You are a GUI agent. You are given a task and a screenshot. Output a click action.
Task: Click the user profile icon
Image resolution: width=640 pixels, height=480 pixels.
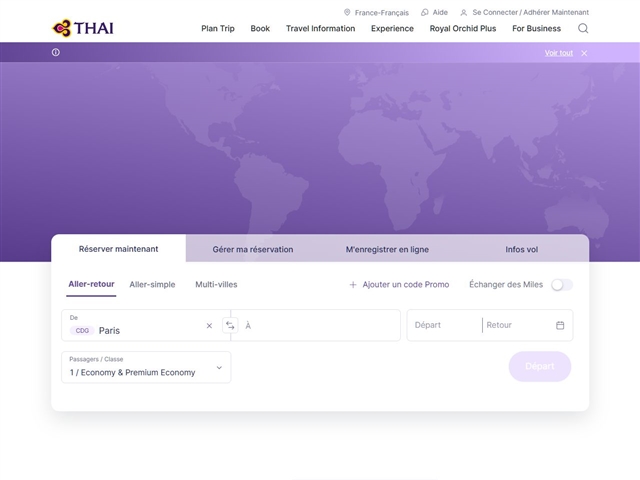point(464,13)
